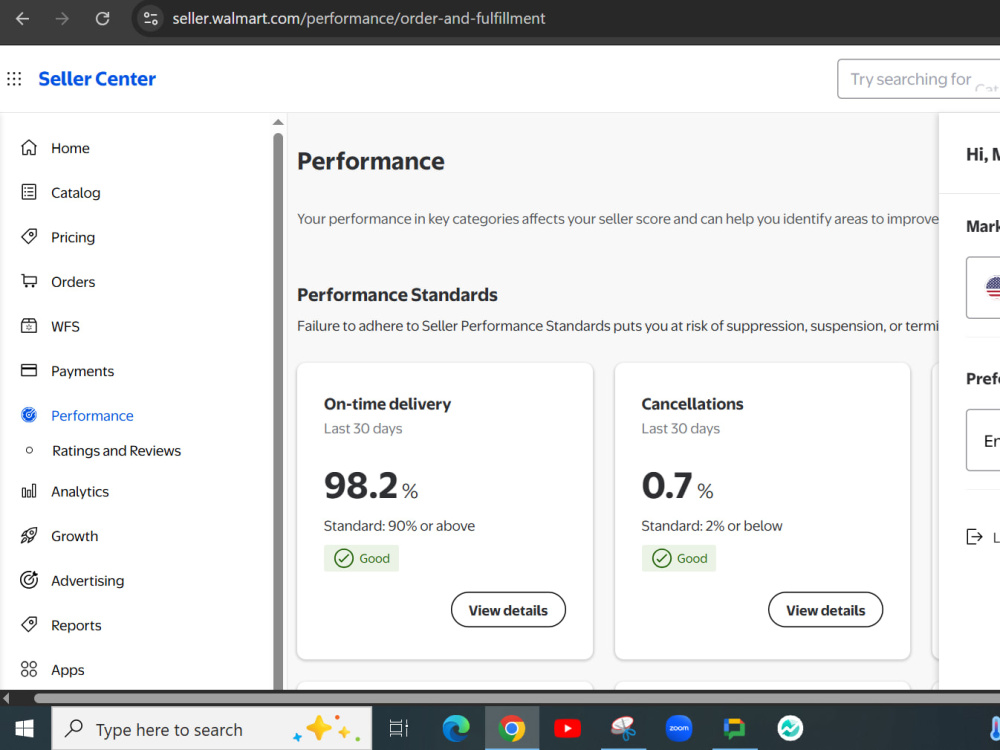Click the browser address bar URL
The width and height of the screenshot is (1000, 750).
358,18
